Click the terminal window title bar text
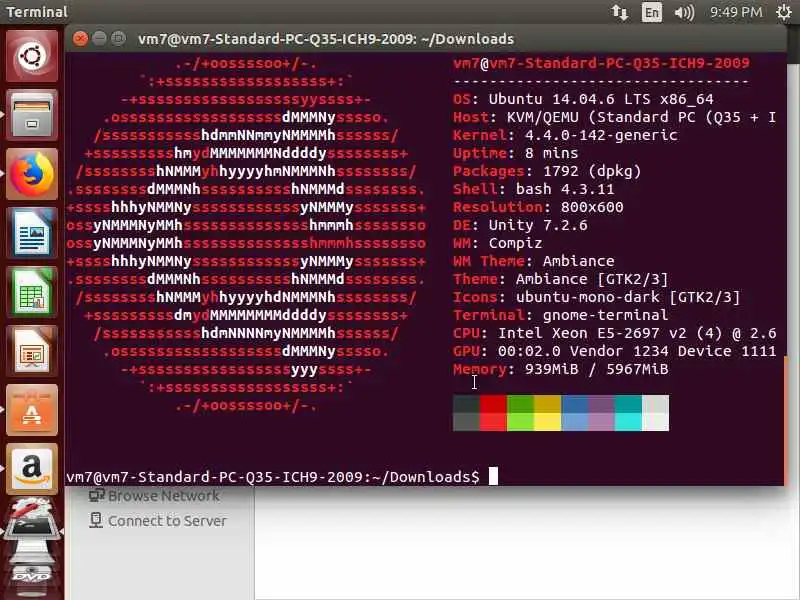This screenshot has height=600, width=800. [x=326, y=39]
